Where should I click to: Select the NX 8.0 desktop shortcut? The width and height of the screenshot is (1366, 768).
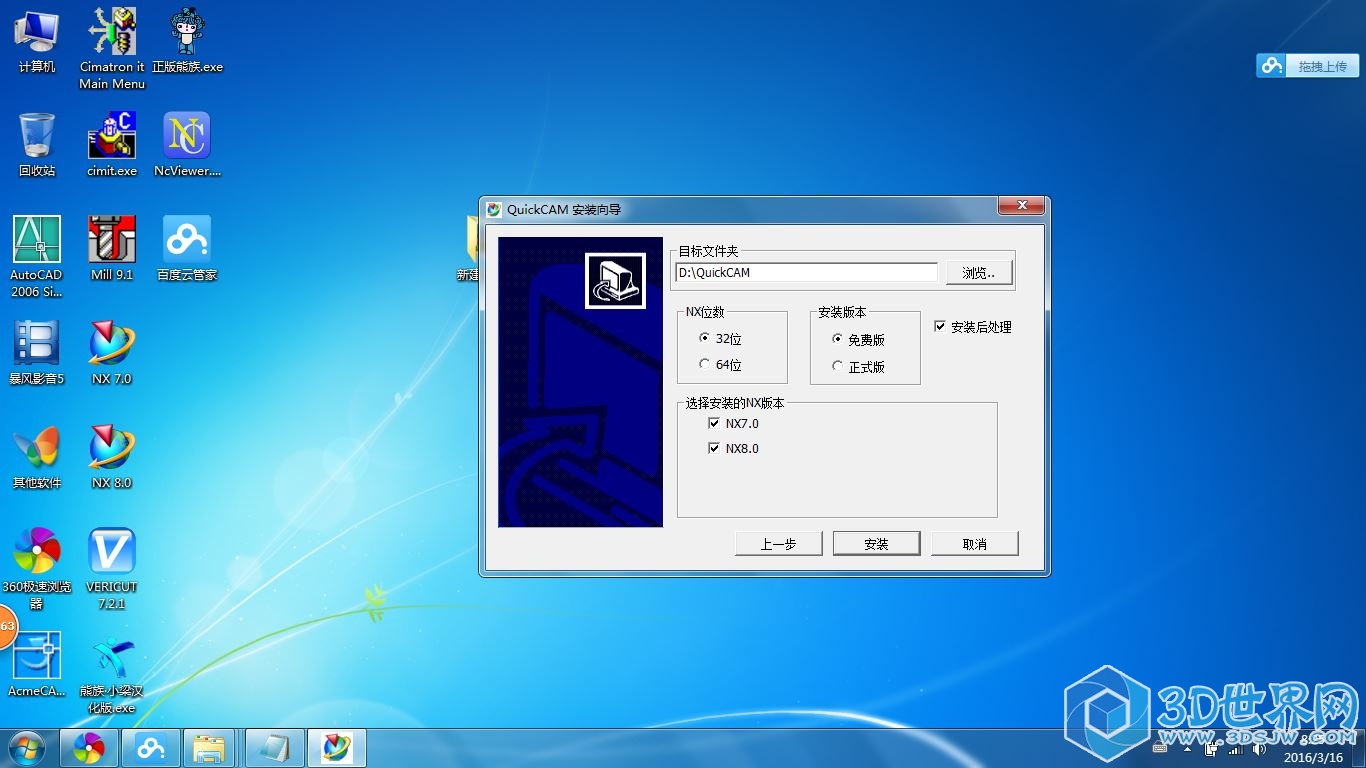point(112,456)
